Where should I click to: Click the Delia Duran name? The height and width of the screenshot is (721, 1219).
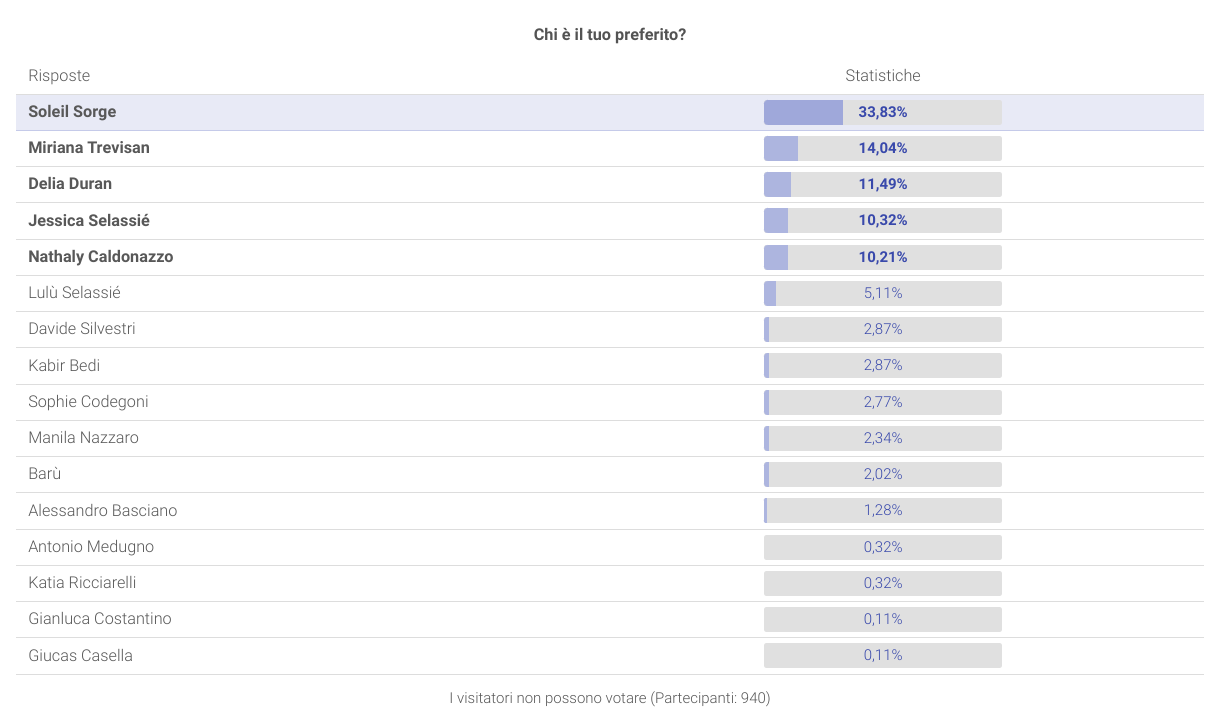click(x=70, y=184)
